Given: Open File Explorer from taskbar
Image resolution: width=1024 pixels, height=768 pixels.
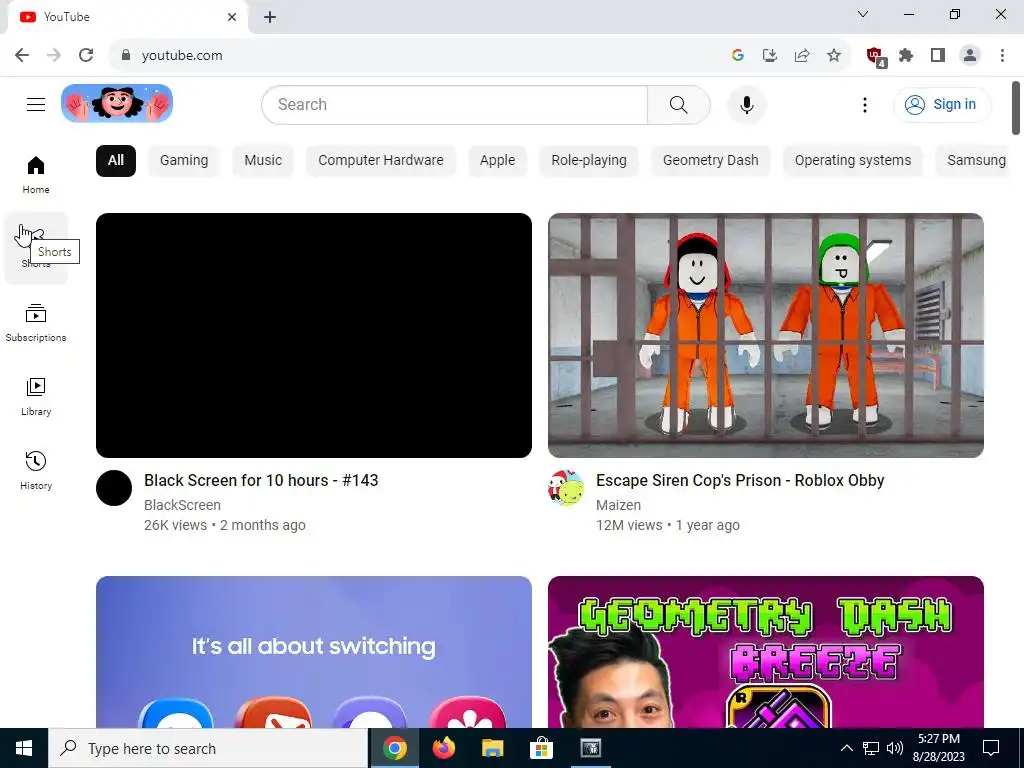Looking at the screenshot, I should point(492,748).
